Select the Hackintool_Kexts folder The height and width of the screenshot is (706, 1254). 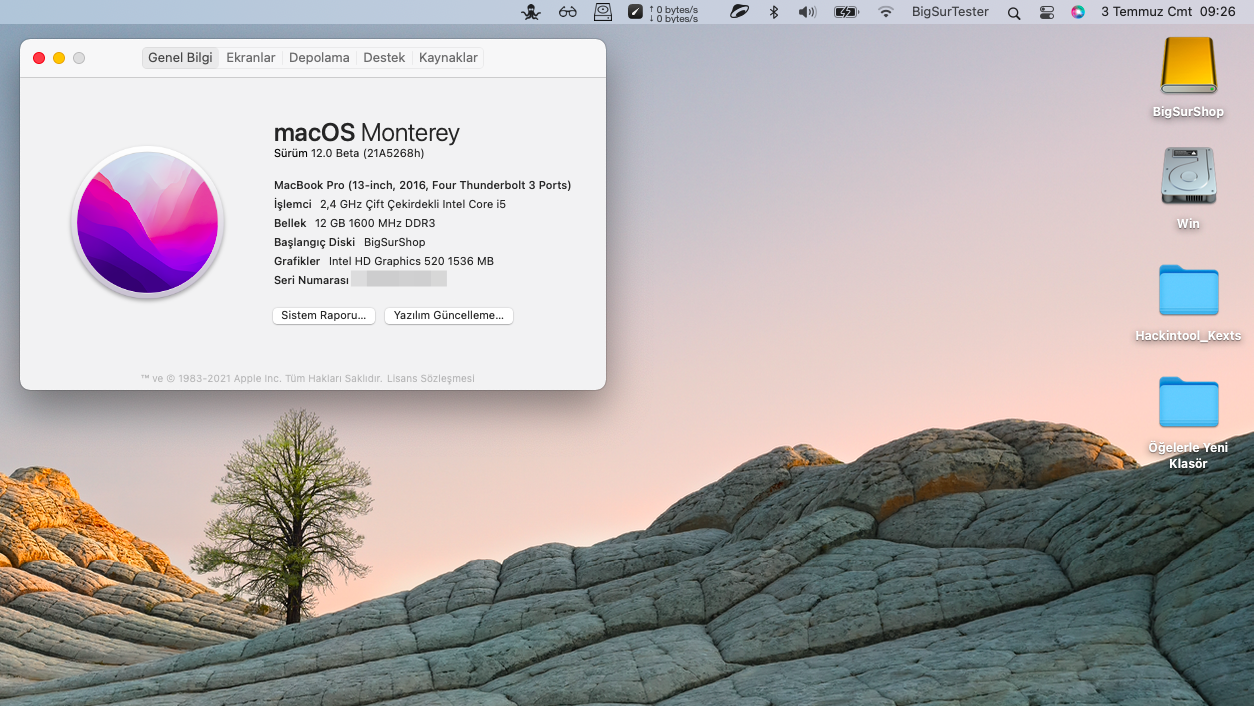(1188, 290)
